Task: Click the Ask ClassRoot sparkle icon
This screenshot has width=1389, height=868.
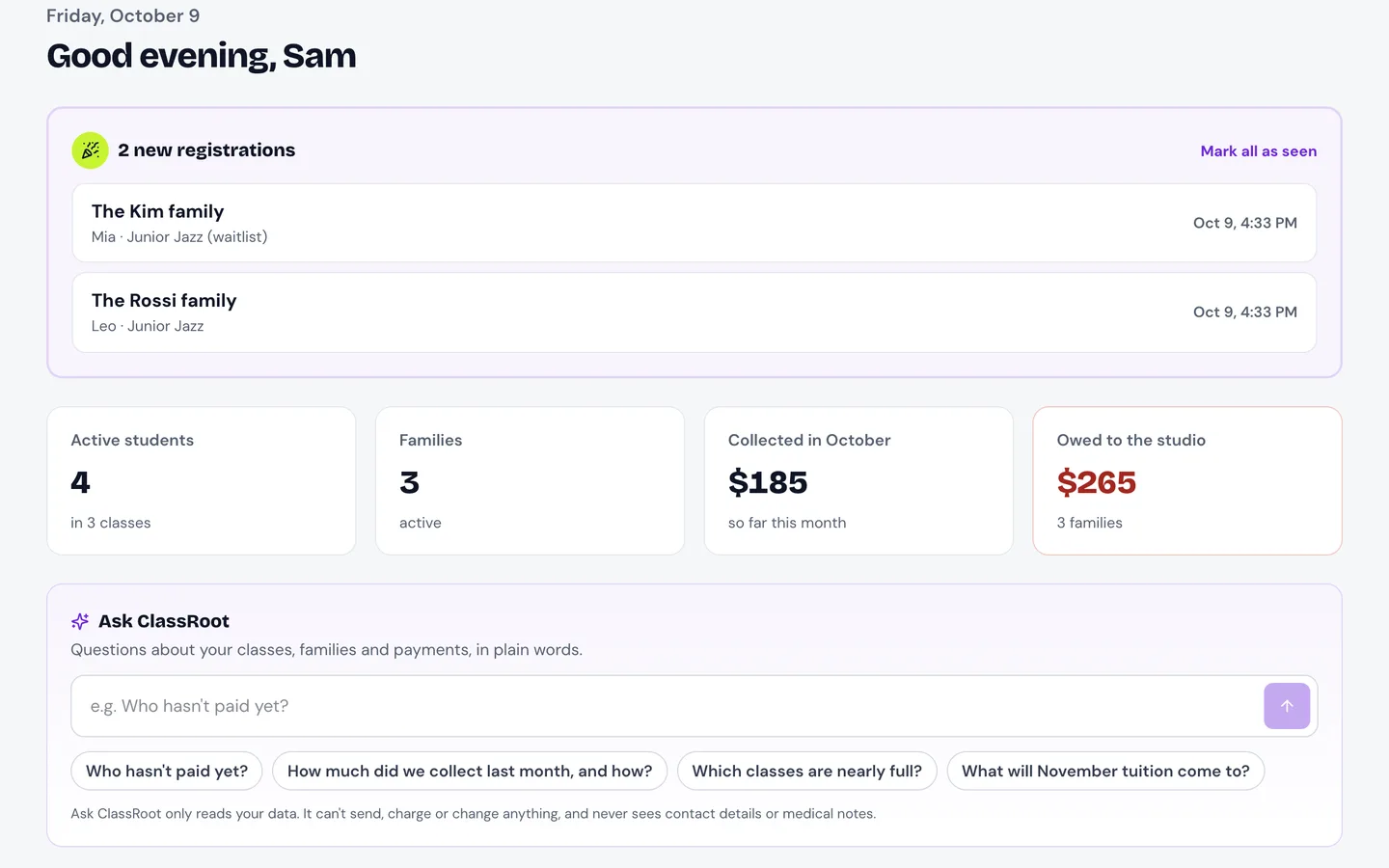Action: tap(80, 621)
